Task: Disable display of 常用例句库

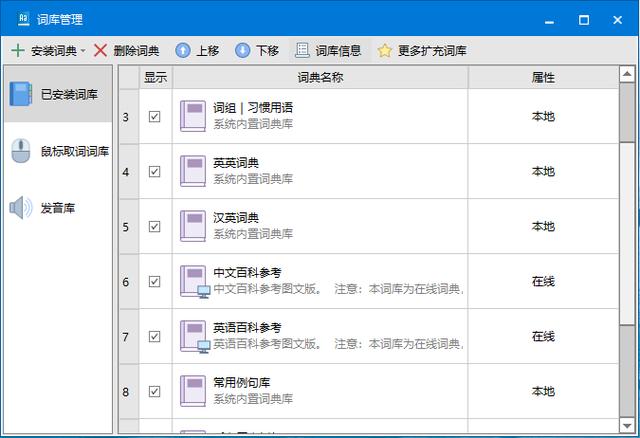Action: [x=154, y=391]
